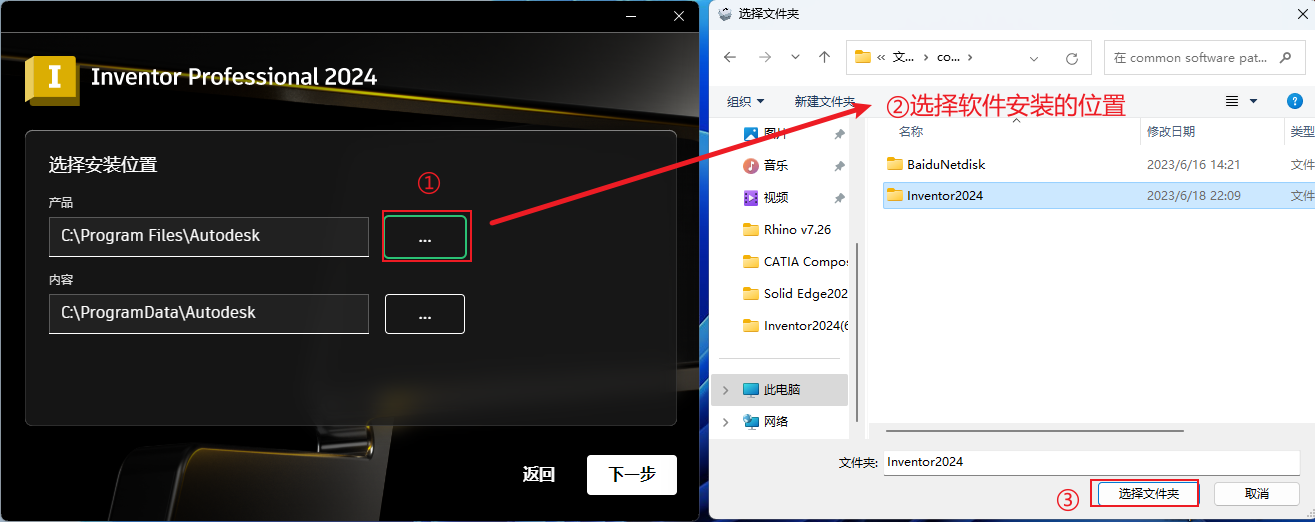
Task: Click 下一步 in the Inventor installer
Action: pyautogui.click(x=632, y=475)
